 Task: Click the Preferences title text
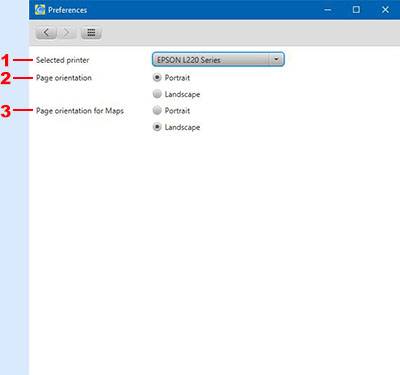pyautogui.click(x=67, y=10)
